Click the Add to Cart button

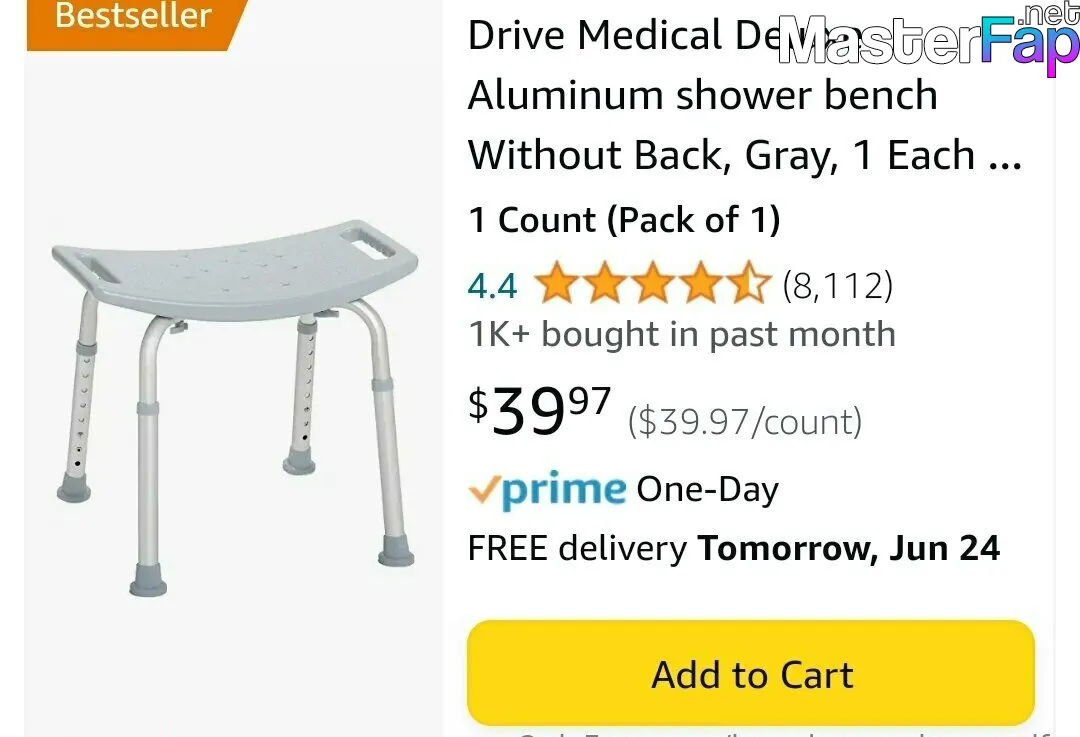[751, 673]
